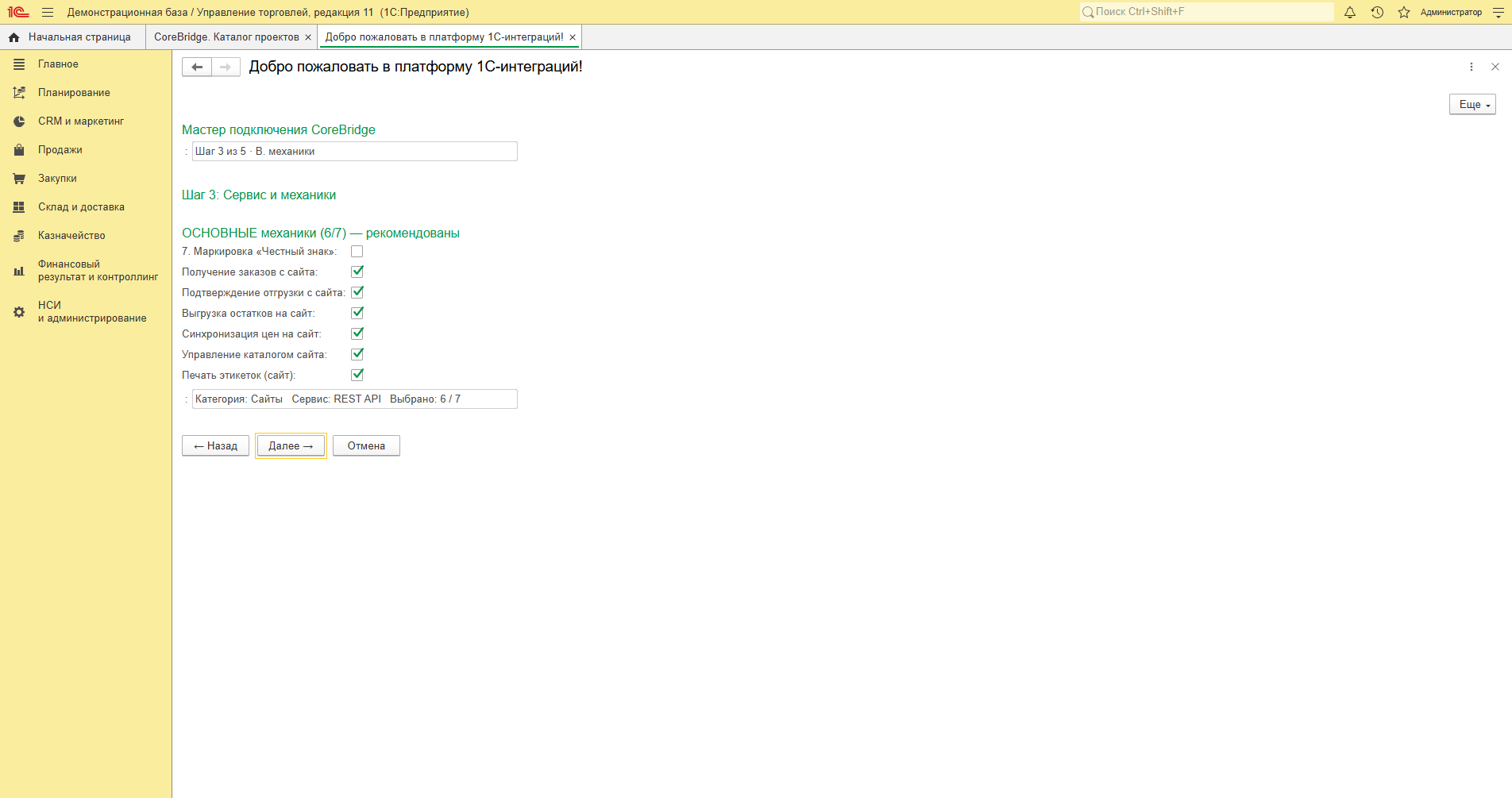The width and height of the screenshot is (1512, 798).
Task: Open the CRM и маркетинг section
Action: (81, 121)
